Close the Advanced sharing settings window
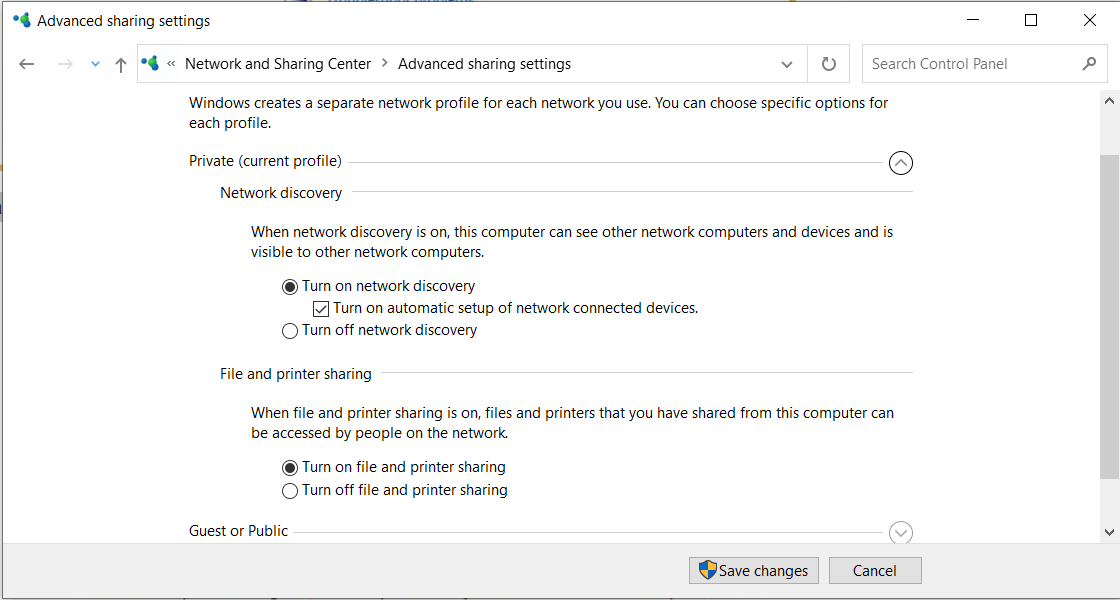The width and height of the screenshot is (1120, 600). click(x=1089, y=21)
